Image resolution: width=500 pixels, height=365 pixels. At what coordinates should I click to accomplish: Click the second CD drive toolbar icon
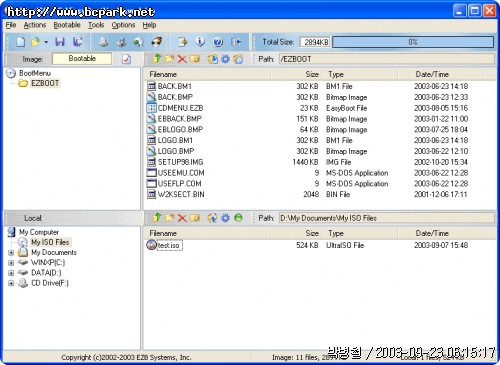[121, 42]
